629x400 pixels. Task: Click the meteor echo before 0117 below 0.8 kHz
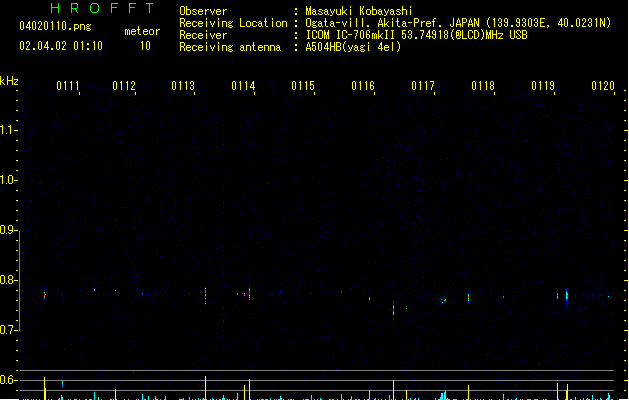pyautogui.click(x=394, y=310)
